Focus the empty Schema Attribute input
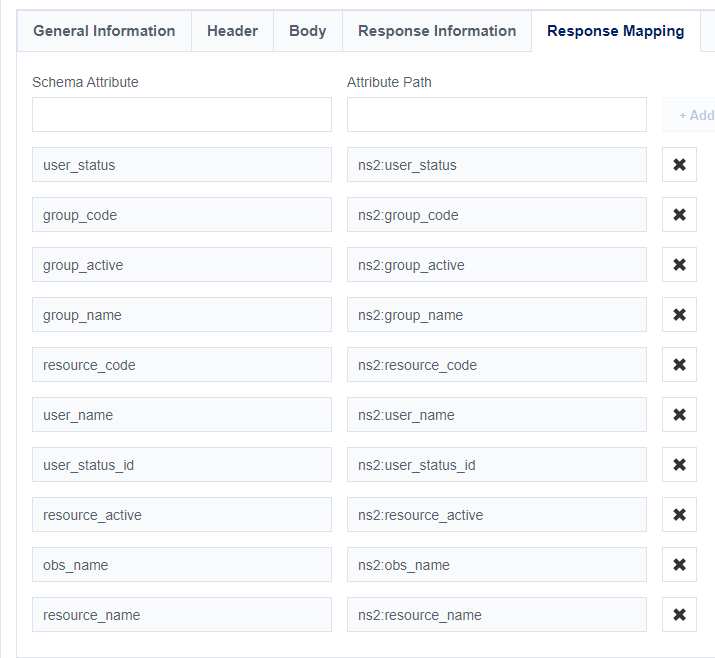Viewport: 715px width, 658px height. tap(182, 115)
